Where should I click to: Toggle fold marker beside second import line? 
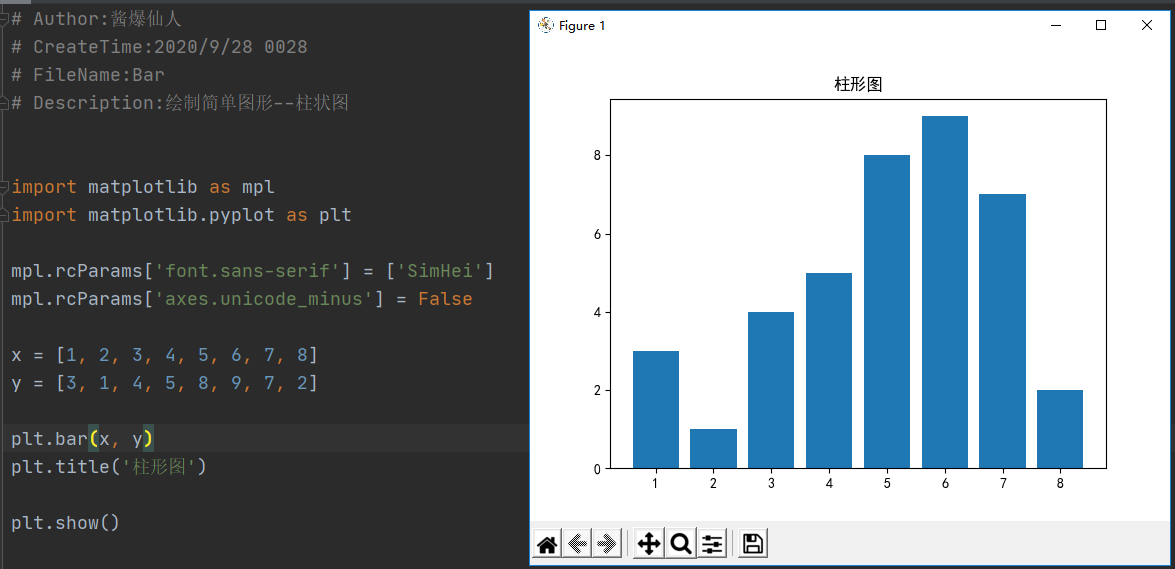tap(4, 215)
